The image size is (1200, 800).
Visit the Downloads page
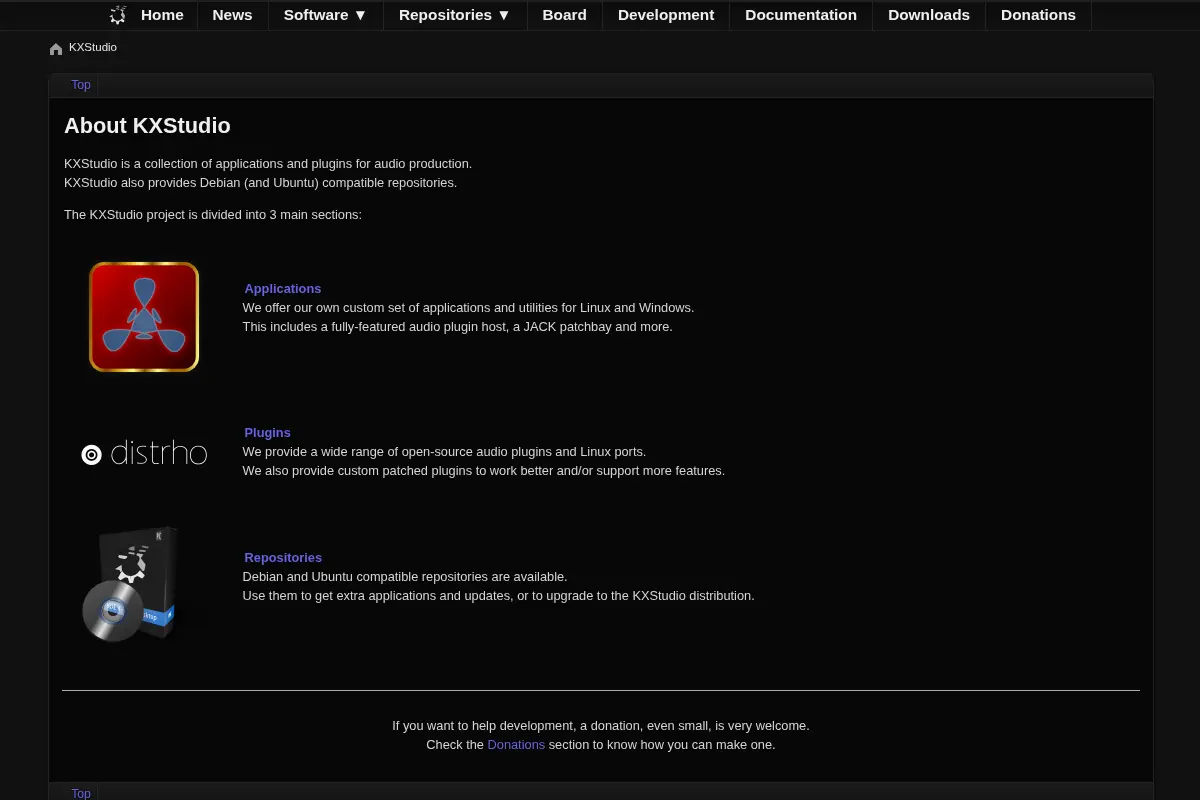point(929,15)
